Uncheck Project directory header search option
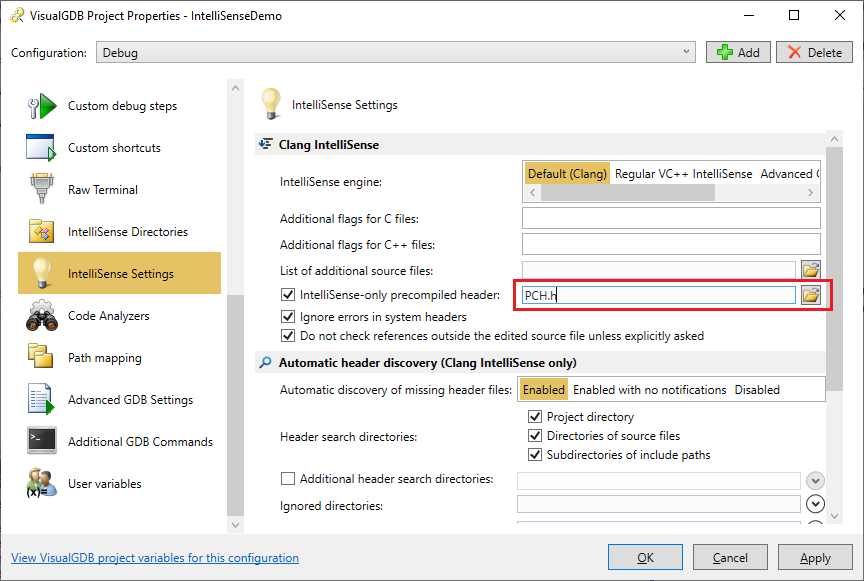This screenshot has height=581, width=864. coord(534,416)
